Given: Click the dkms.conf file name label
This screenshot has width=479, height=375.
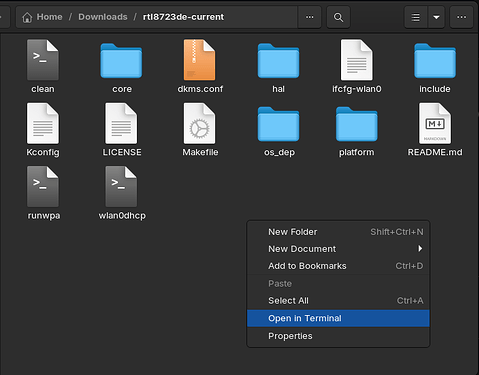Looking at the screenshot, I should coord(200,89).
